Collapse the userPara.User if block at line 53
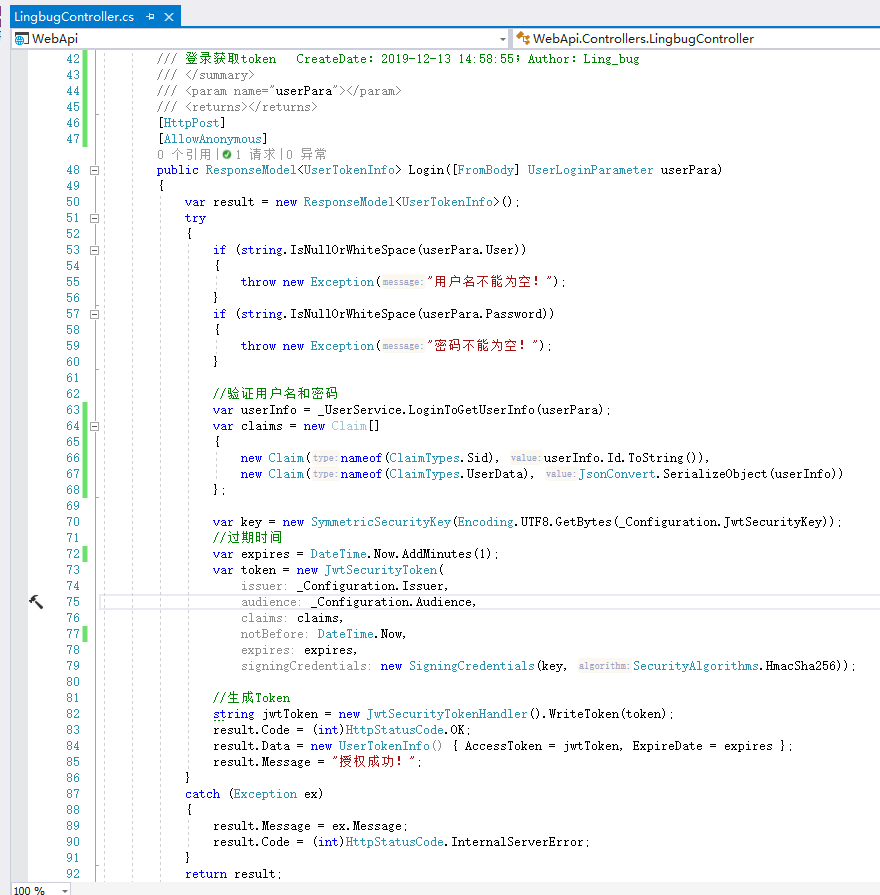The height and width of the screenshot is (895, 880). coord(95,250)
